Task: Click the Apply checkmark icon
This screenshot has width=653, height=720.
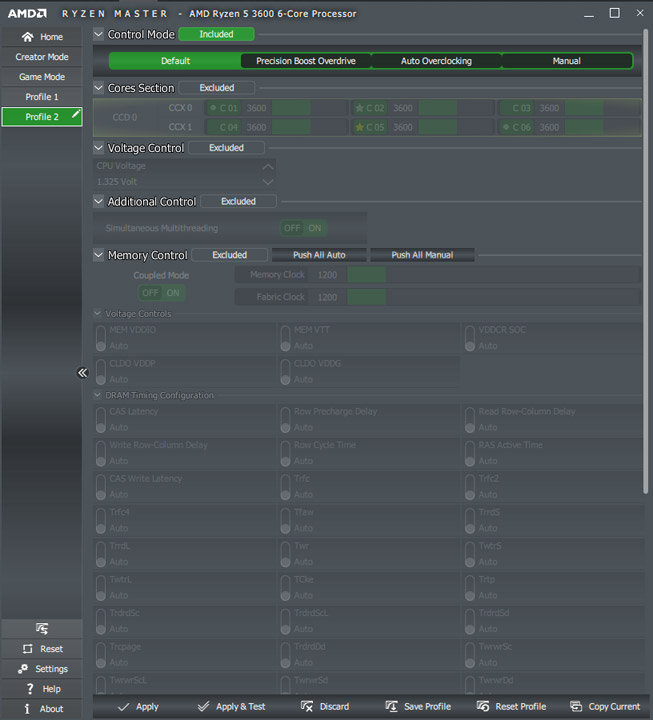Action: pyautogui.click(x=123, y=707)
